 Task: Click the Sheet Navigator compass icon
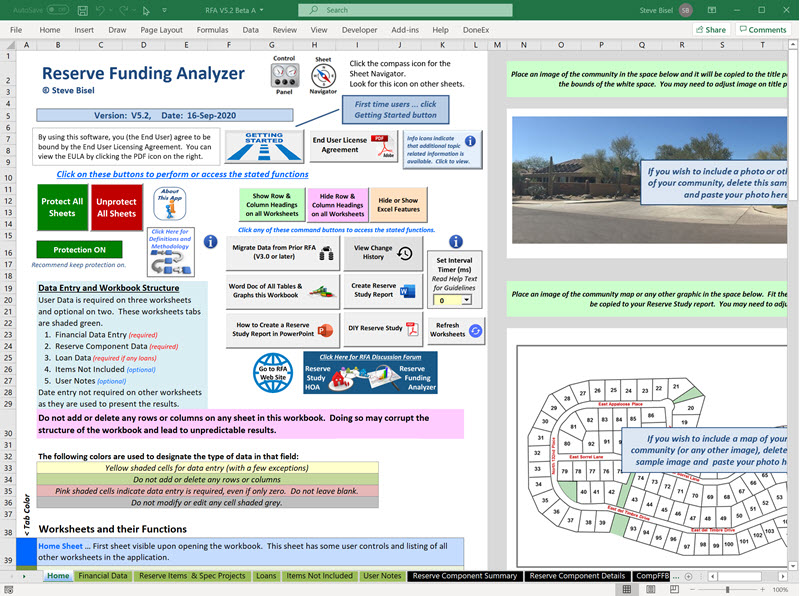tap(322, 77)
